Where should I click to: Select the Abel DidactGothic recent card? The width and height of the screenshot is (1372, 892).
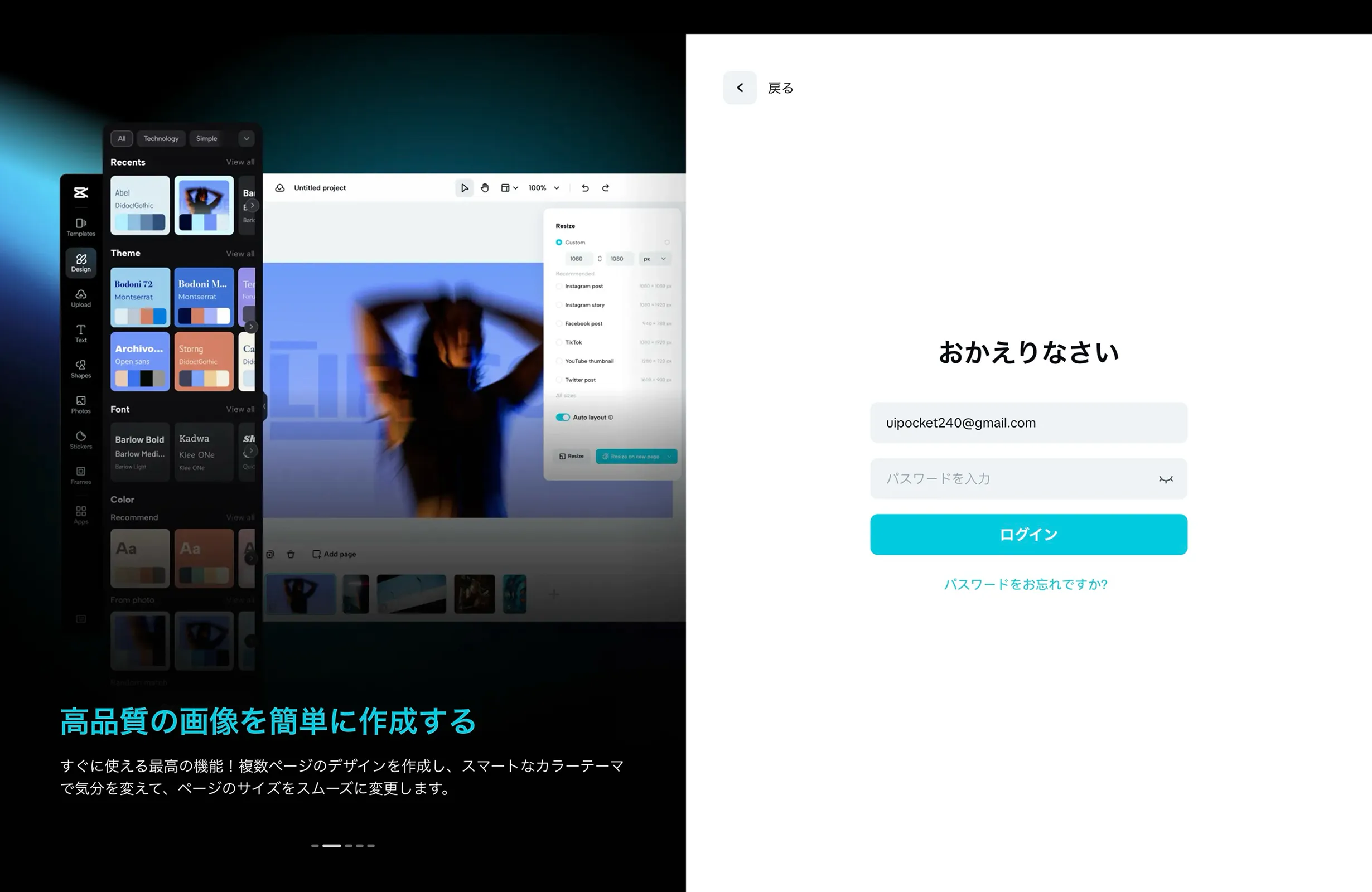[x=140, y=205]
